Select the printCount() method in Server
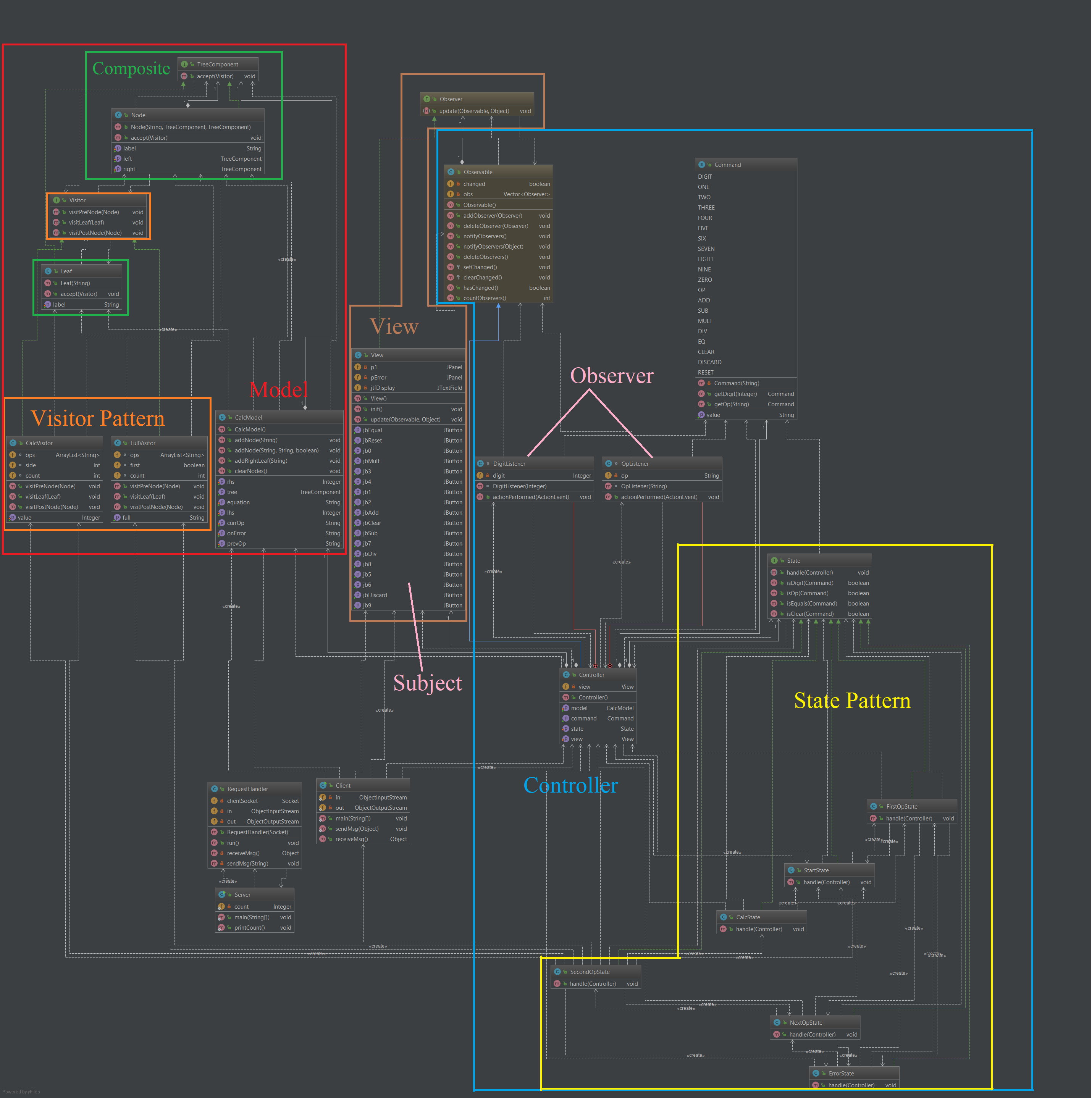The width and height of the screenshot is (1092, 1098). tap(250, 928)
